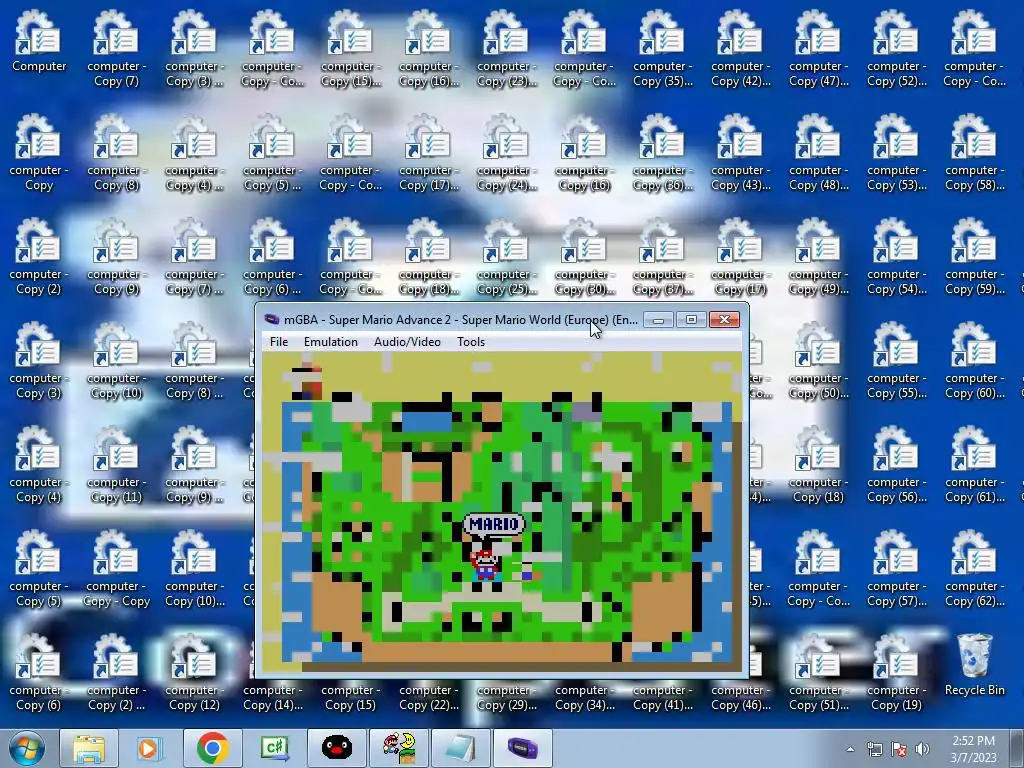
Task: Select the Recycle Bin icon
Action: (974, 665)
